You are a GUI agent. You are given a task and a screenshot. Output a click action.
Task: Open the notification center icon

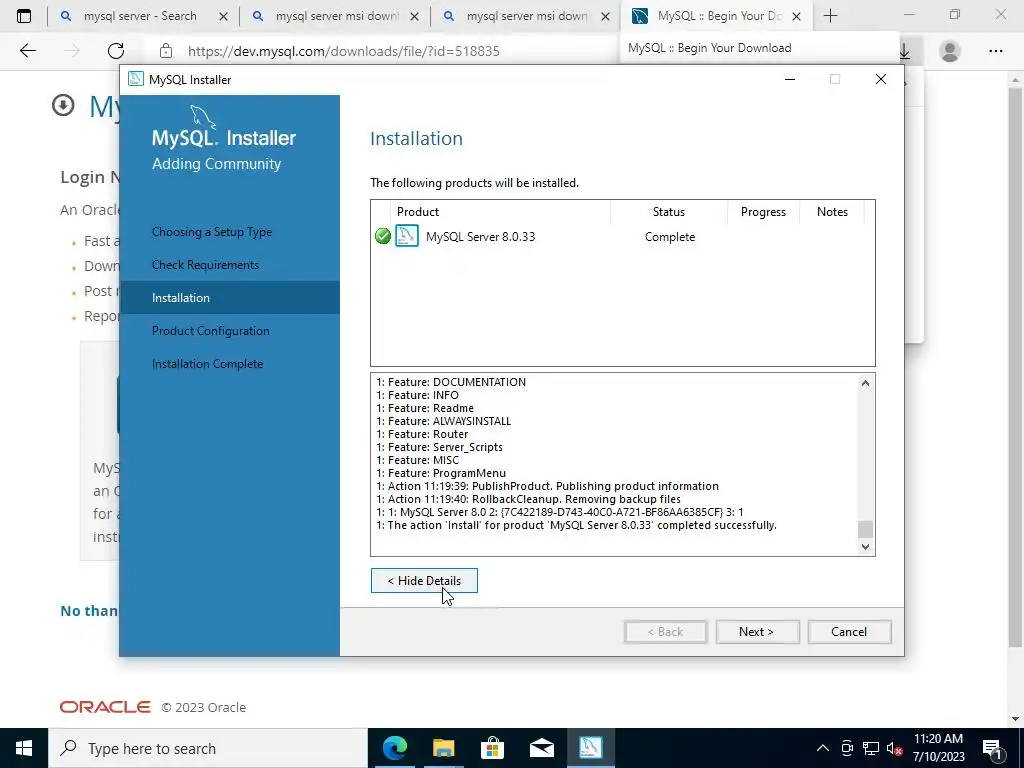pyautogui.click(x=991, y=748)
